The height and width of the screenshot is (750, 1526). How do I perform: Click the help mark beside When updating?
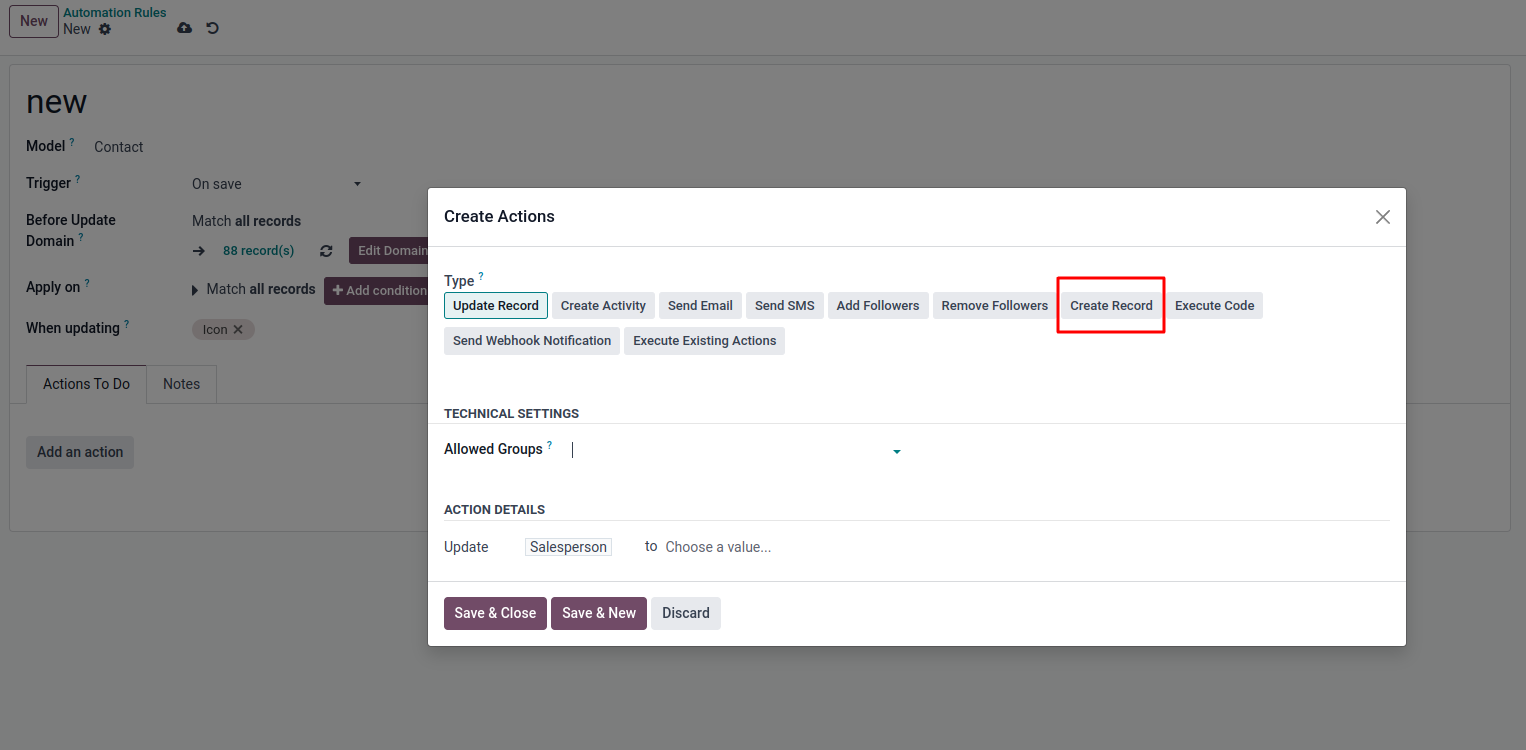pyautogui.click(x=126, y=324)
